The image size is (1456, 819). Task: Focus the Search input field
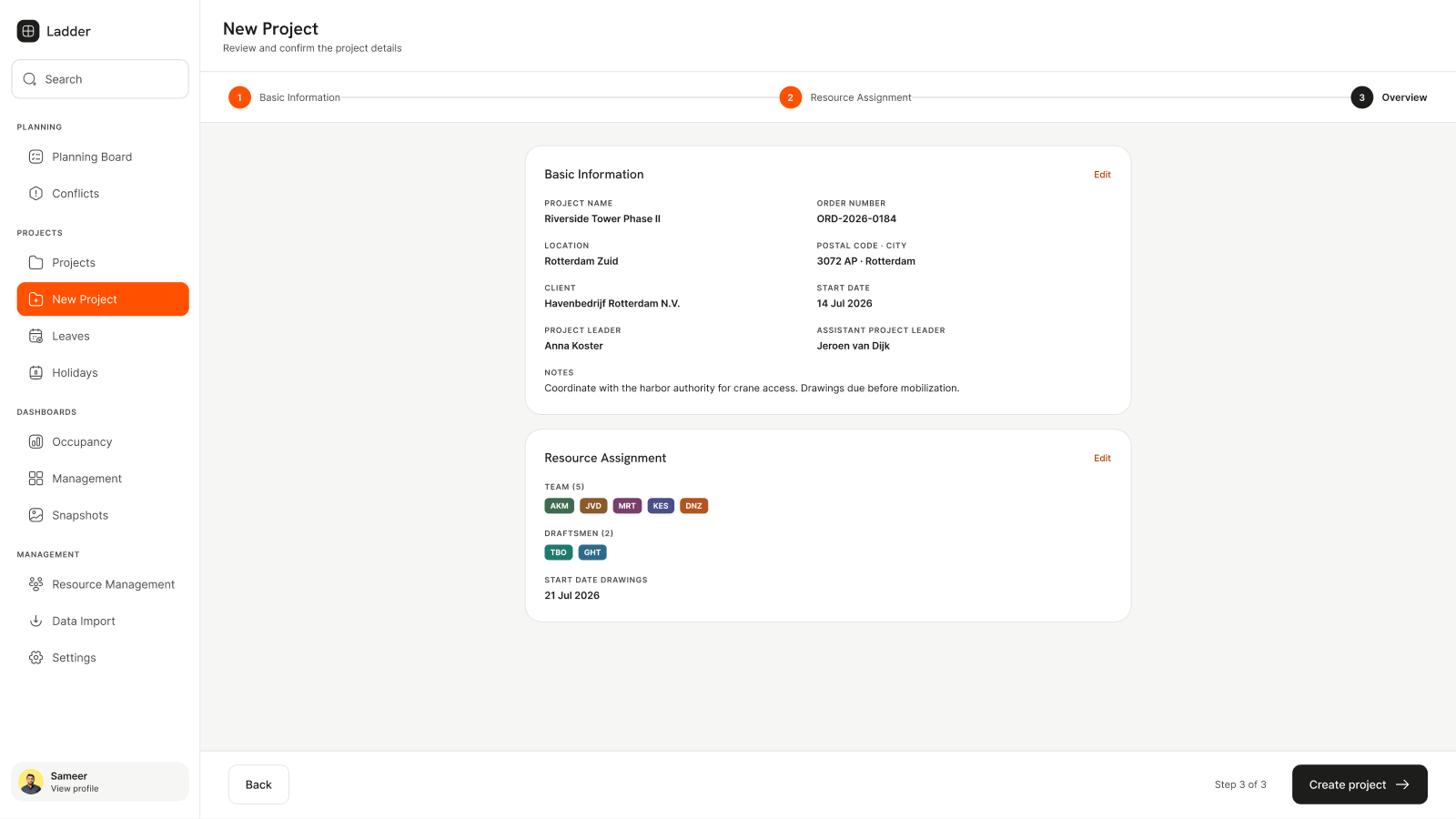[100, 79]
